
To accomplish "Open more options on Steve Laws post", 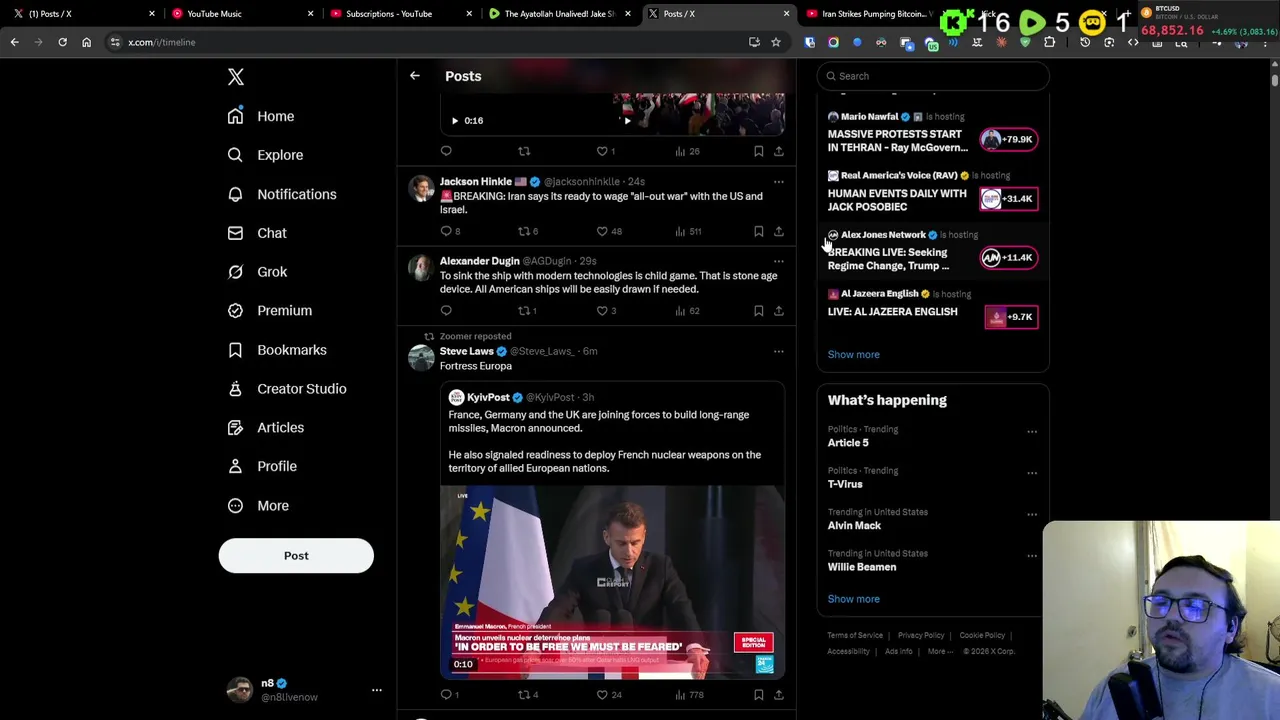I will [779, 352].
